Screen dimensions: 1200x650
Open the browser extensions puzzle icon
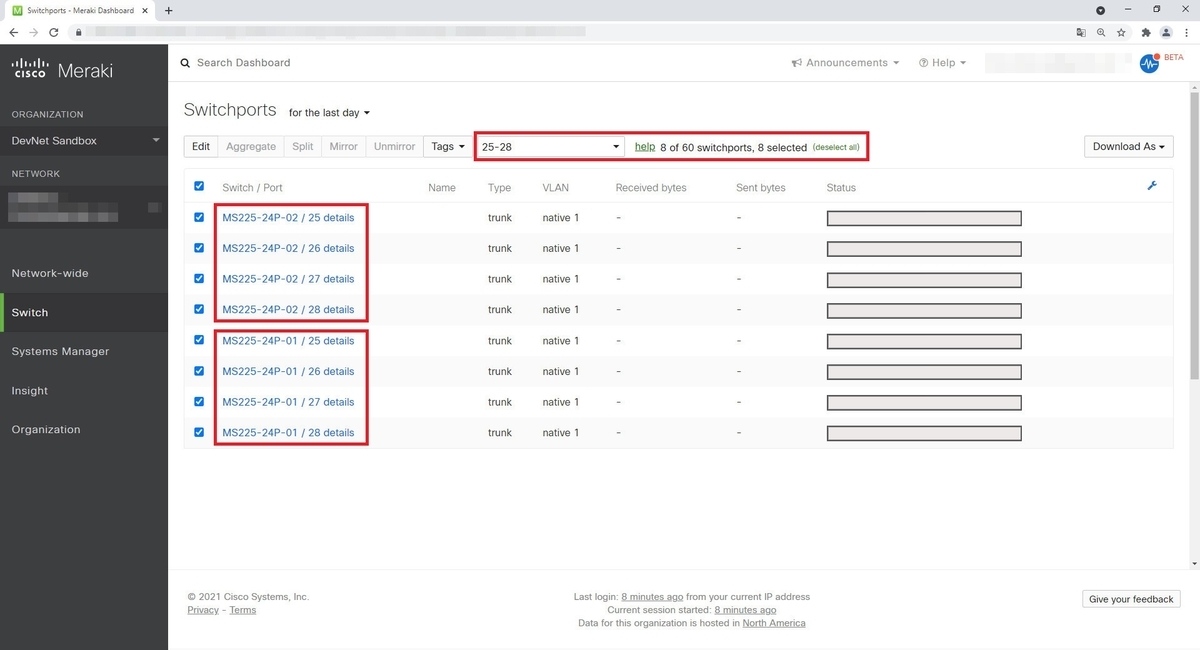[1145, 32]
